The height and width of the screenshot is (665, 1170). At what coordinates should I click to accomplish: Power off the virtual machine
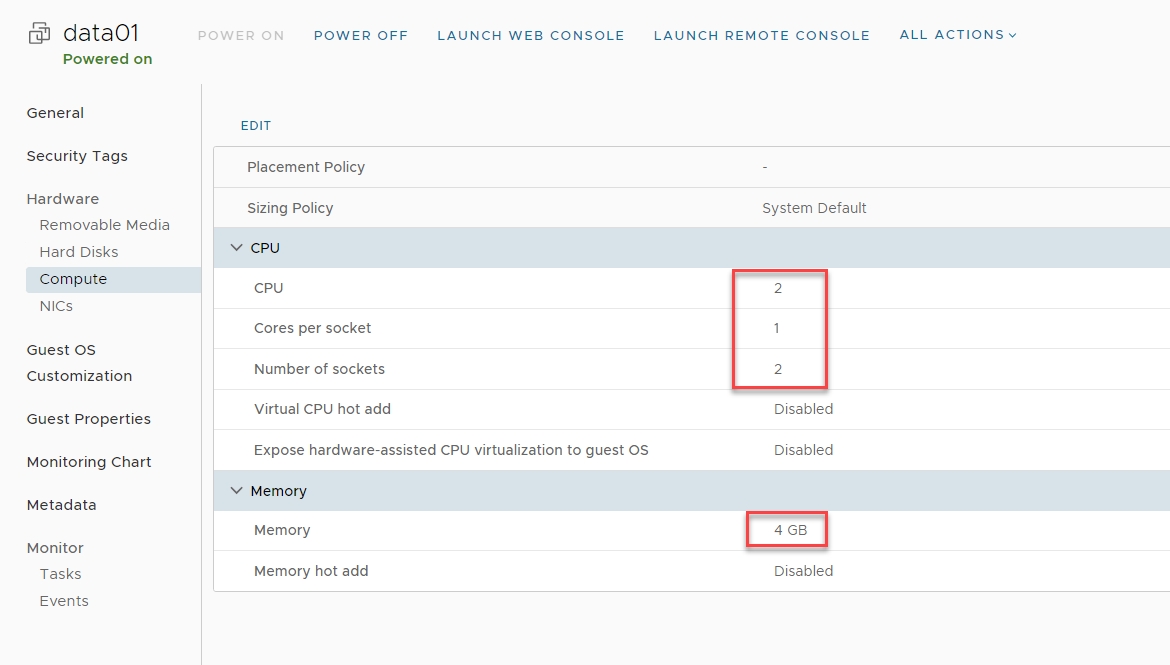click(360, 35)
